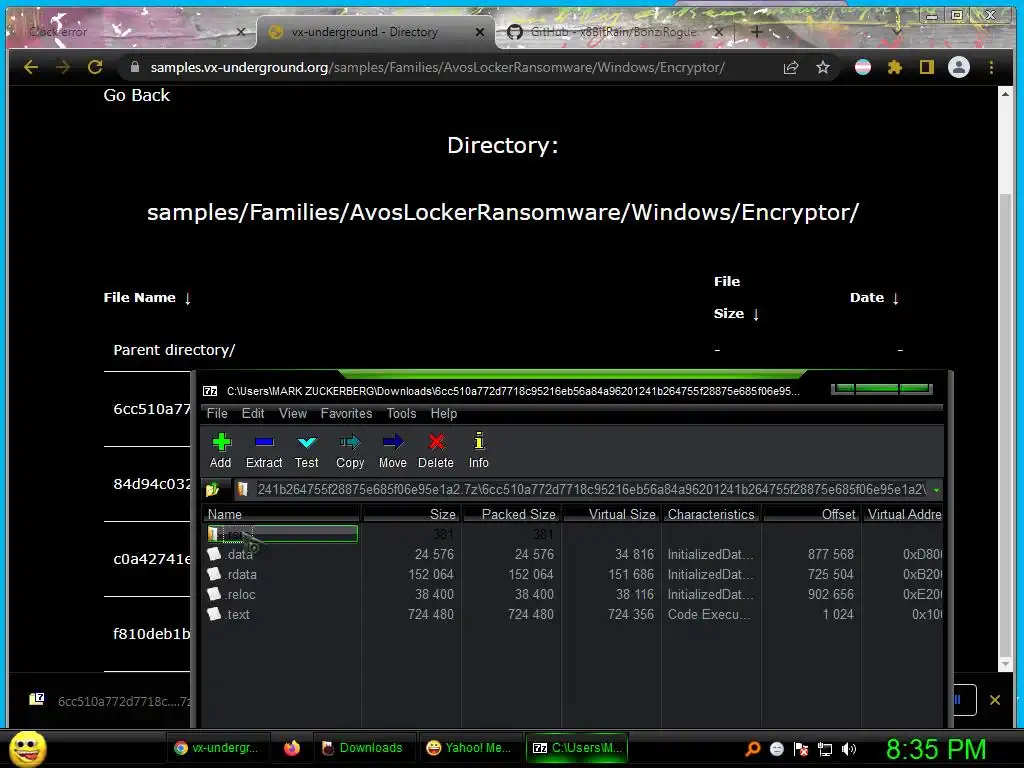The width and height of the screenshot is (1024, 768).
Task: Open the View menu in 7-Zip
Action: coord(293,413)
